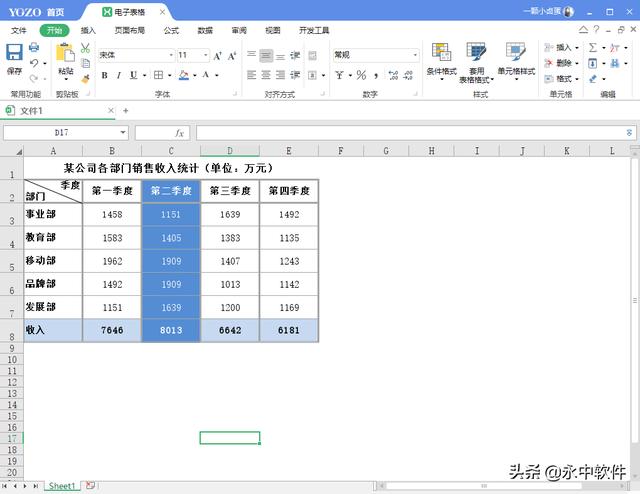Click the Format Painter brush icon
The image size is (640, 494).
tap(85, 78)
